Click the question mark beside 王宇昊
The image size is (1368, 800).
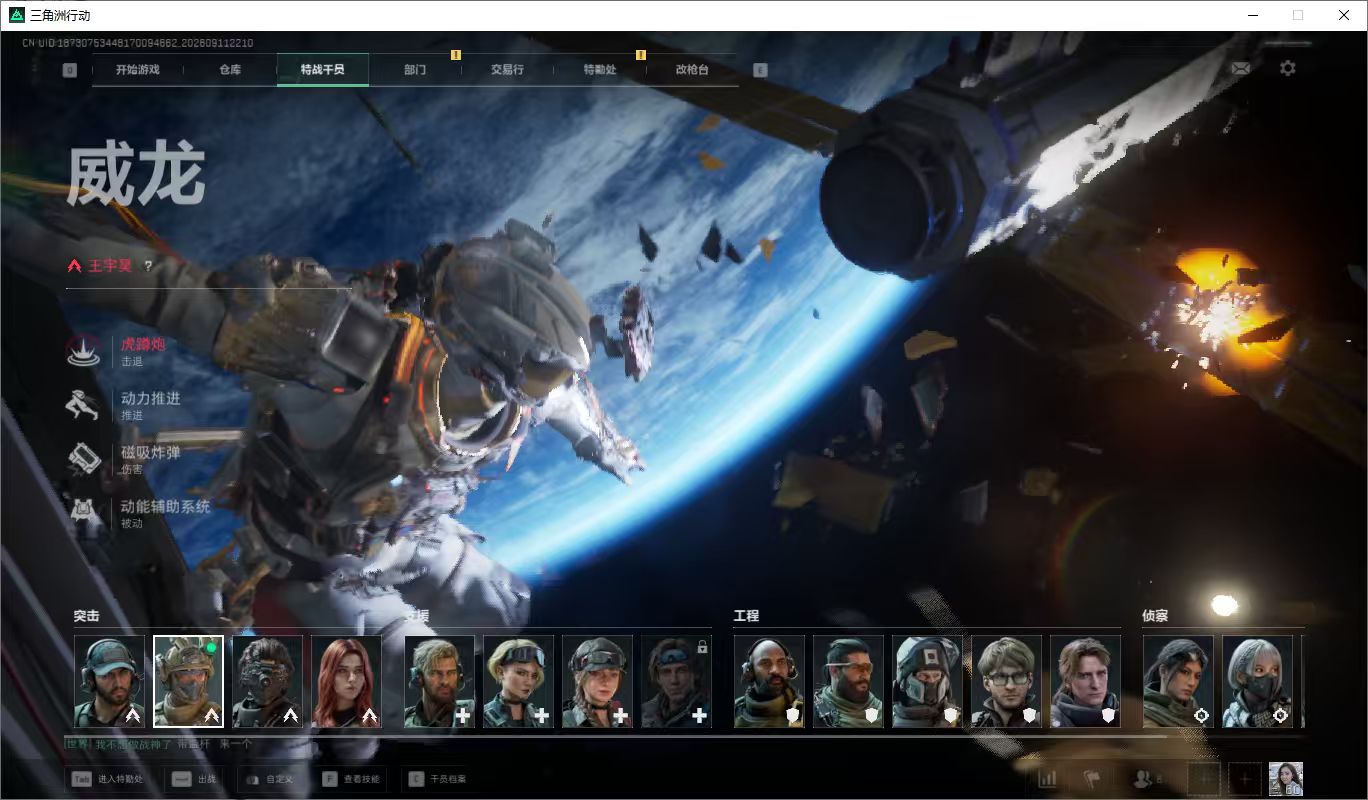tap(148, 266)
